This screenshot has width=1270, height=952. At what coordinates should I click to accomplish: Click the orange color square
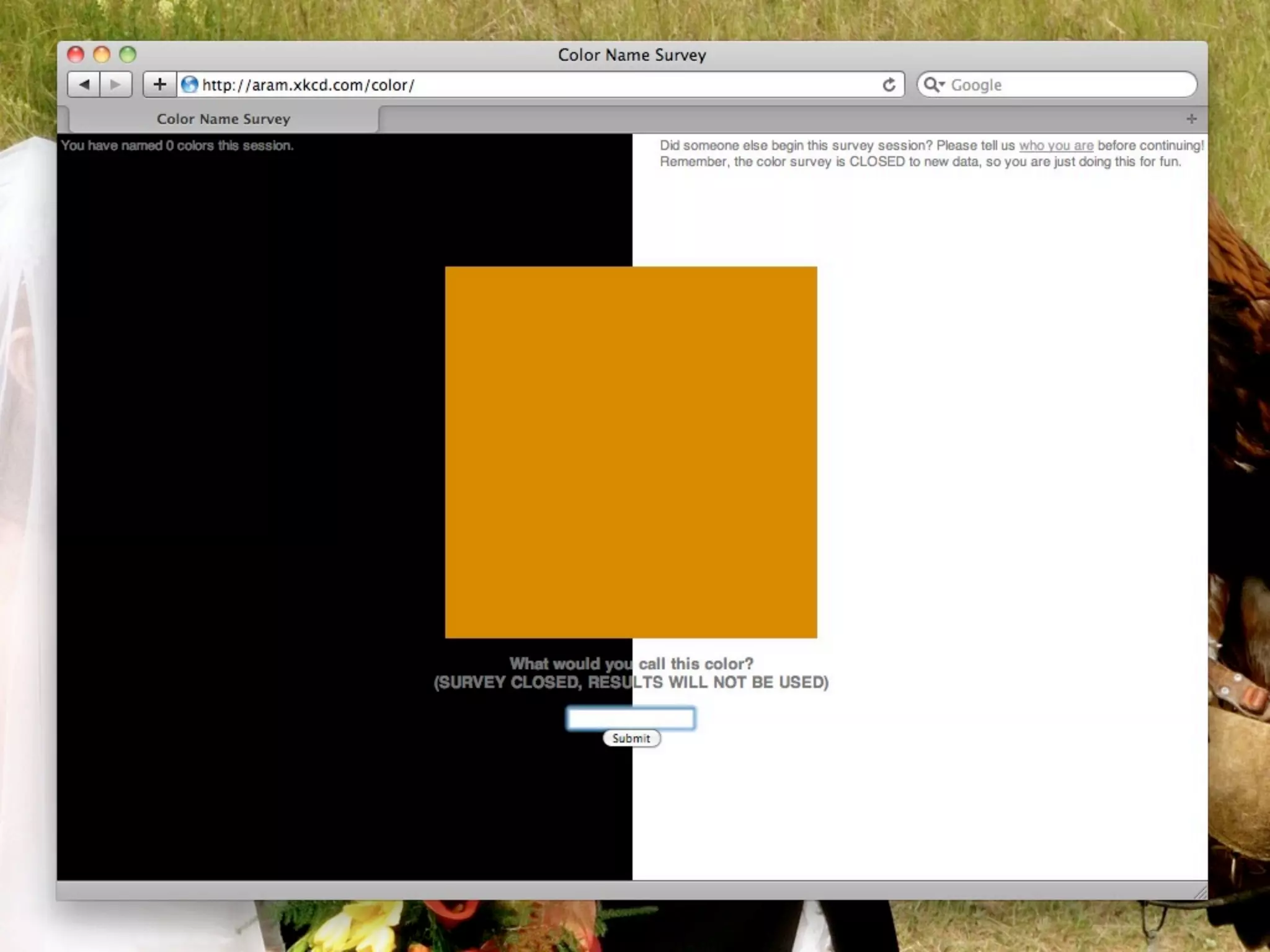coord(631,452)
